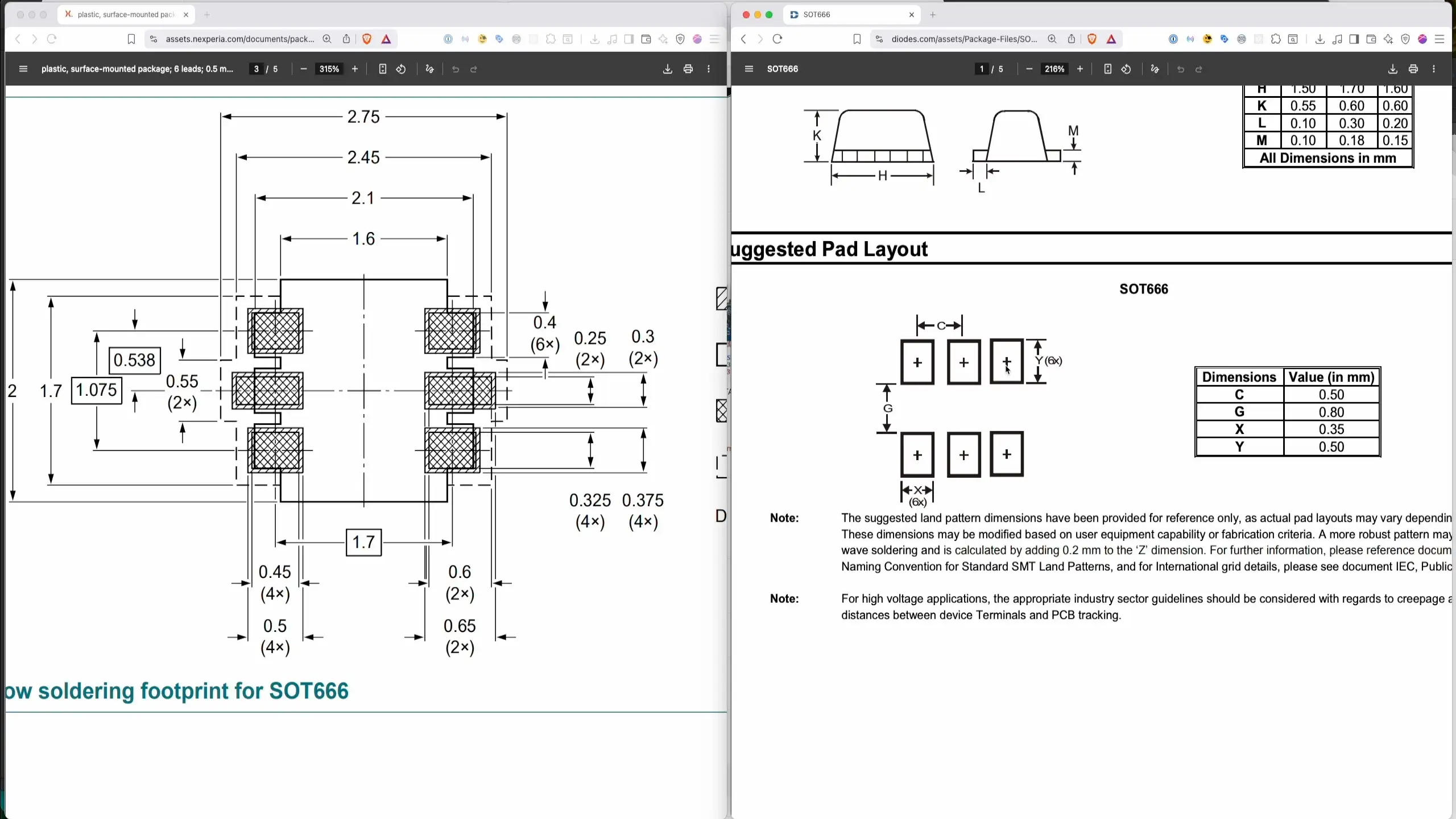Open the three-dot menu in the SOT666 PDF toolbar
The image size is (1456, 819).
(1433, 69)
